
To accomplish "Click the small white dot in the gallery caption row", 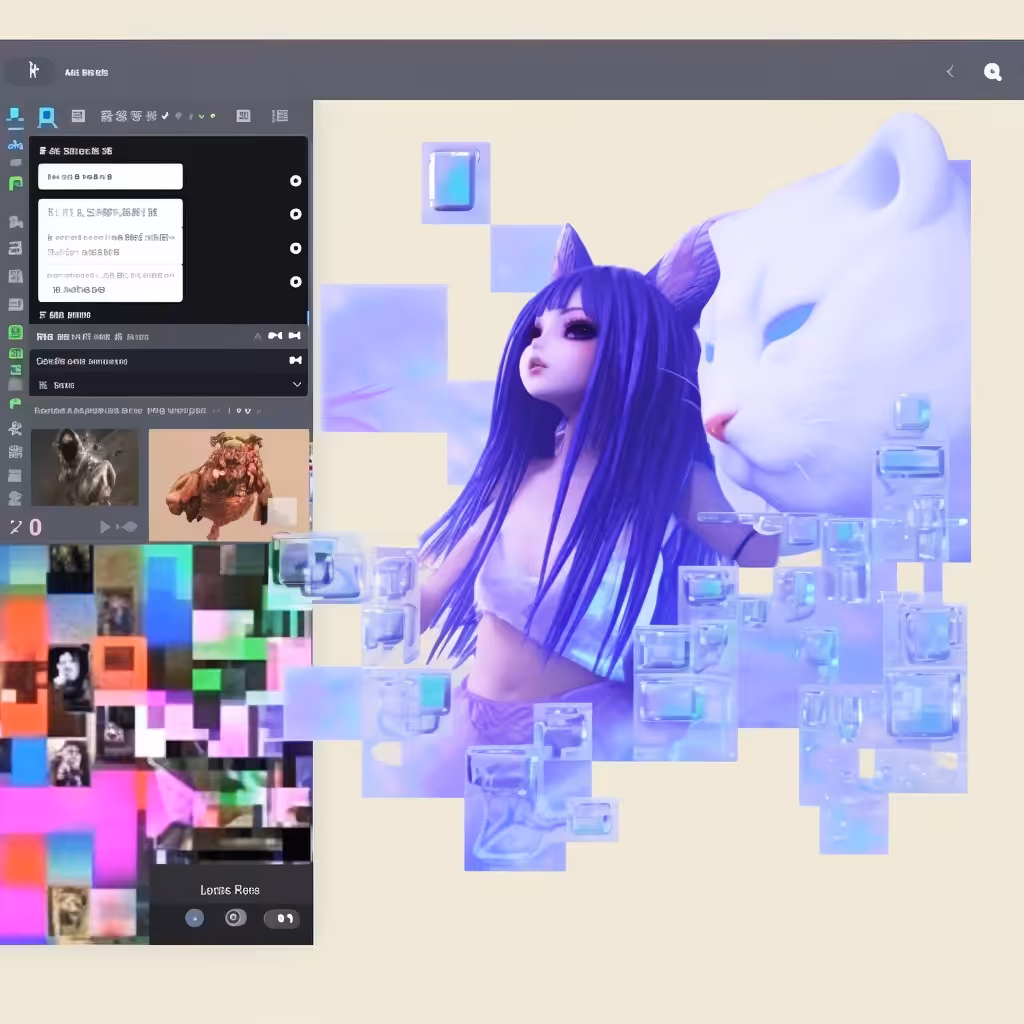I will click(239, 411).
